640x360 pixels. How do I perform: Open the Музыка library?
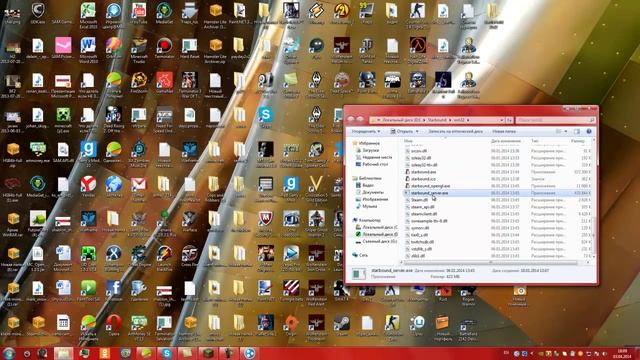tap(367, 206)
